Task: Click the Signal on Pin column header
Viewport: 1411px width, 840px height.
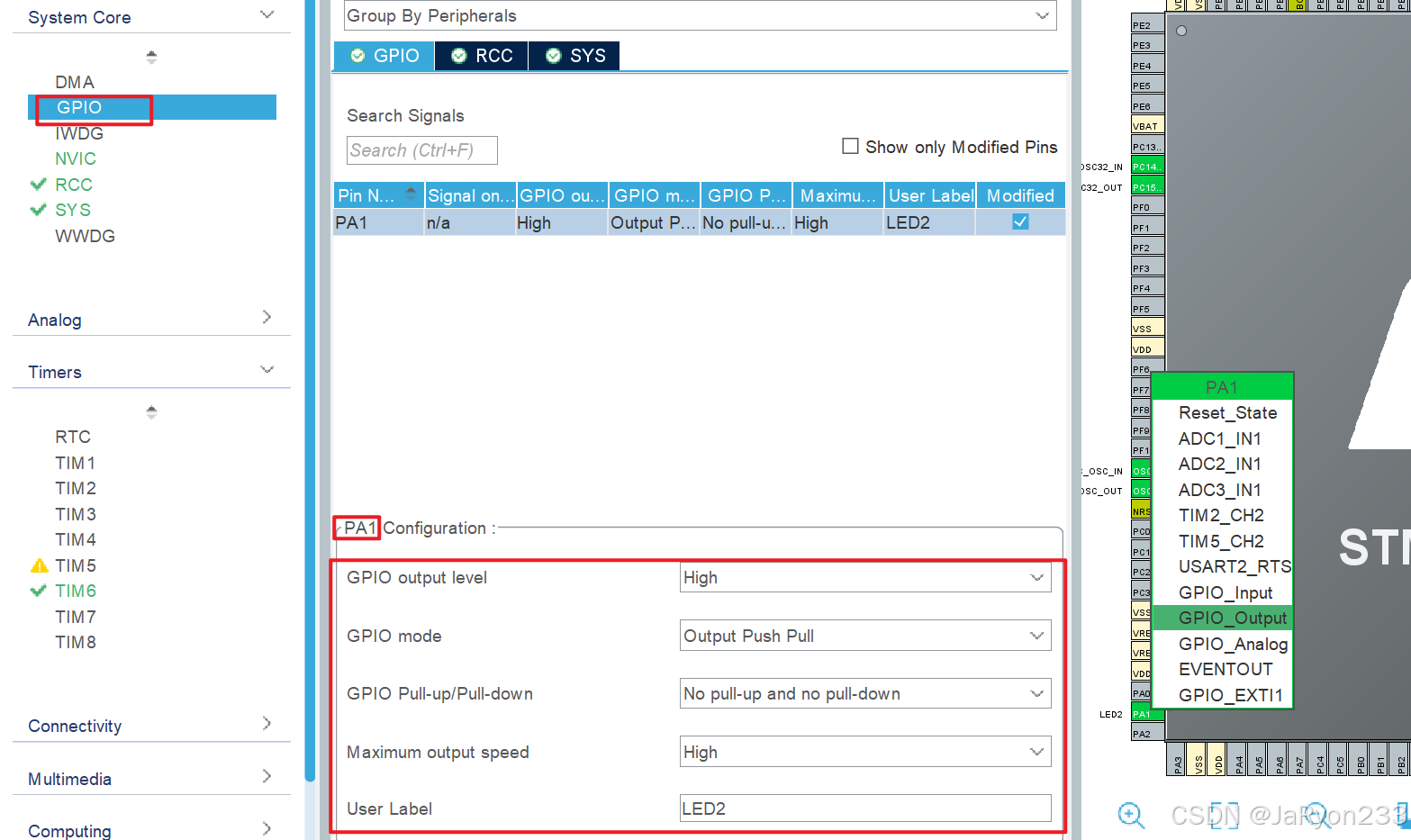Action: 470,195
